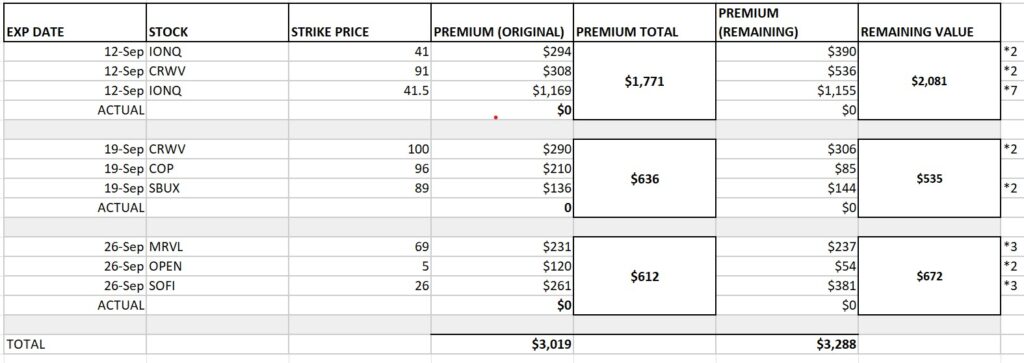Click the STRIKE PRICE column header

(359, 23)
